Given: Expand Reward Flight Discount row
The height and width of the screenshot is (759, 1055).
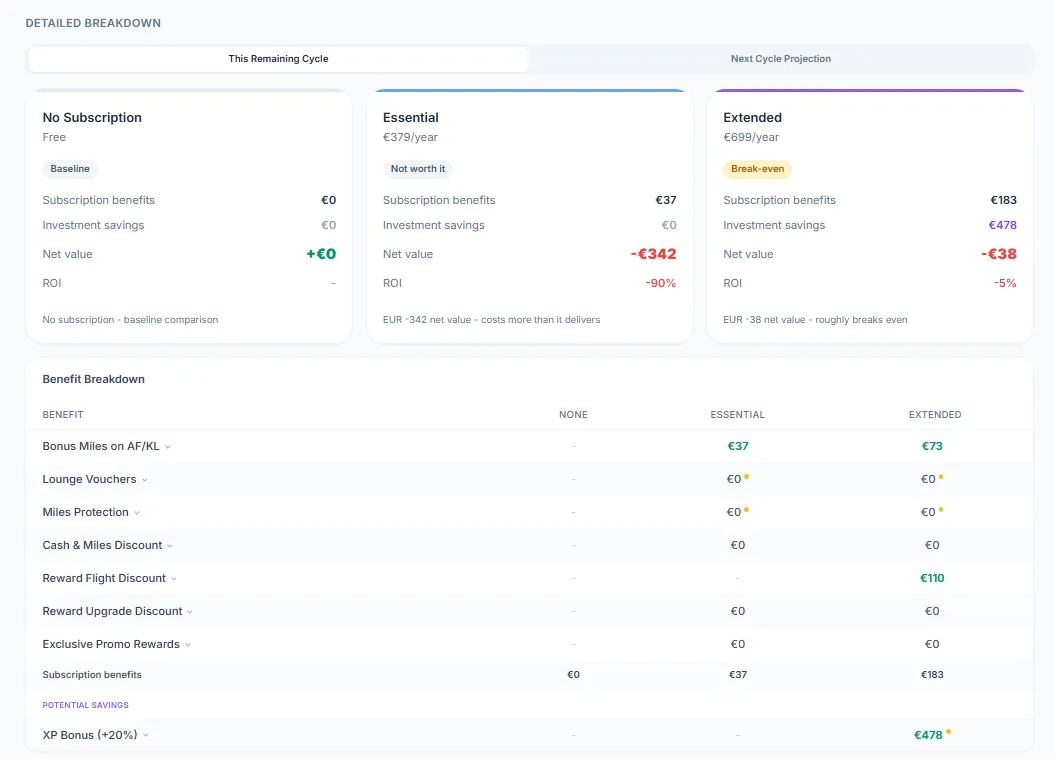Looking at the screenshot, I should [174, 579].
